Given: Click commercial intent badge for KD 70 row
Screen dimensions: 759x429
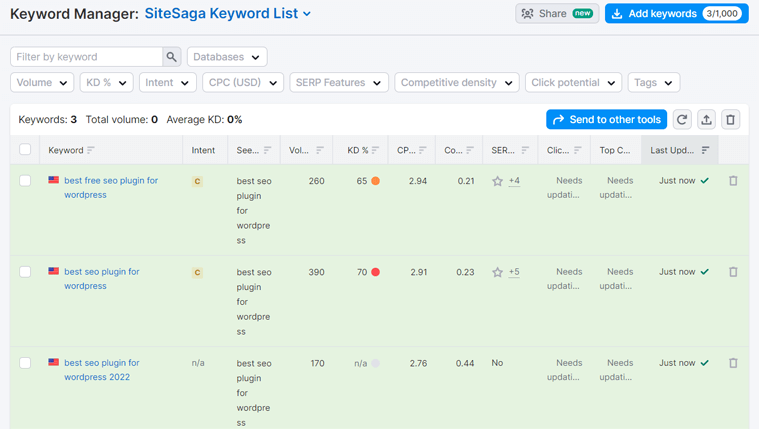Looking at the screenshot, I should pos(197,273).
